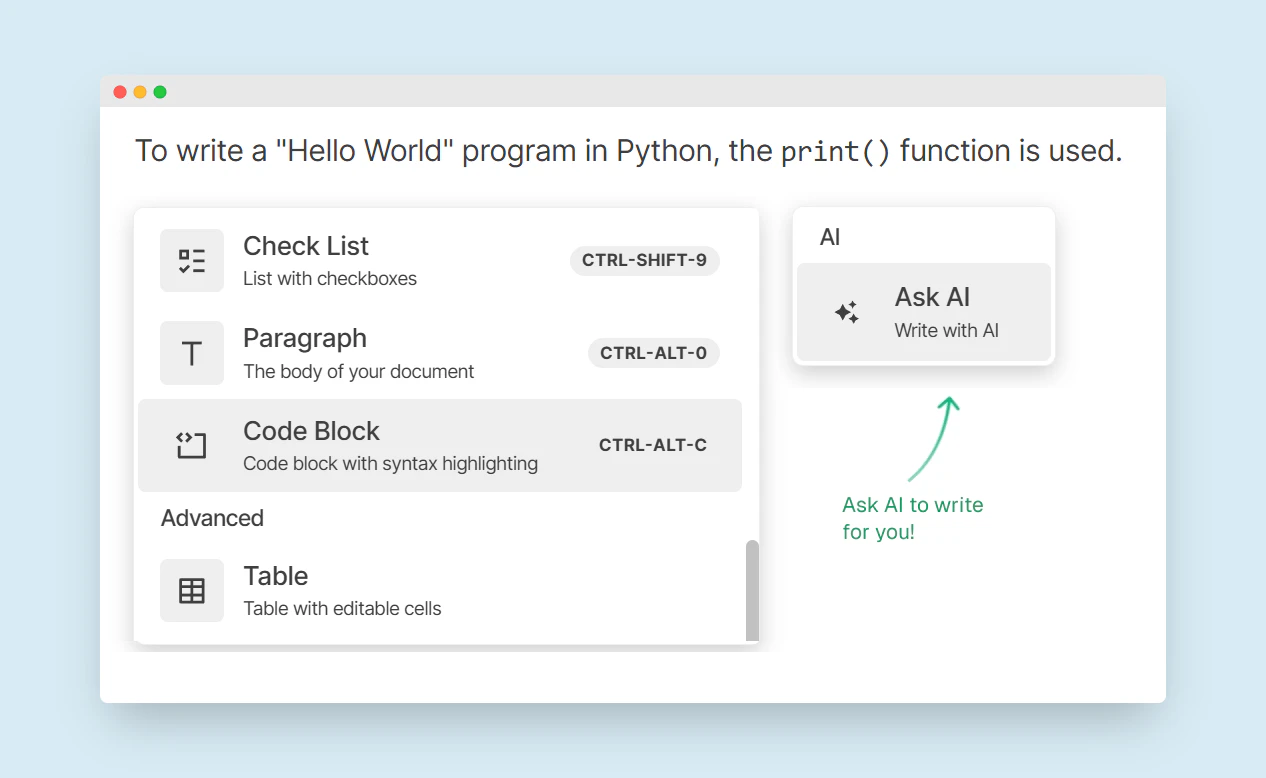Image resolution: width=1266 pixels, height=778 pixels.
Task: Click the Ask AI sparkles icon
Action: [846, 312]
